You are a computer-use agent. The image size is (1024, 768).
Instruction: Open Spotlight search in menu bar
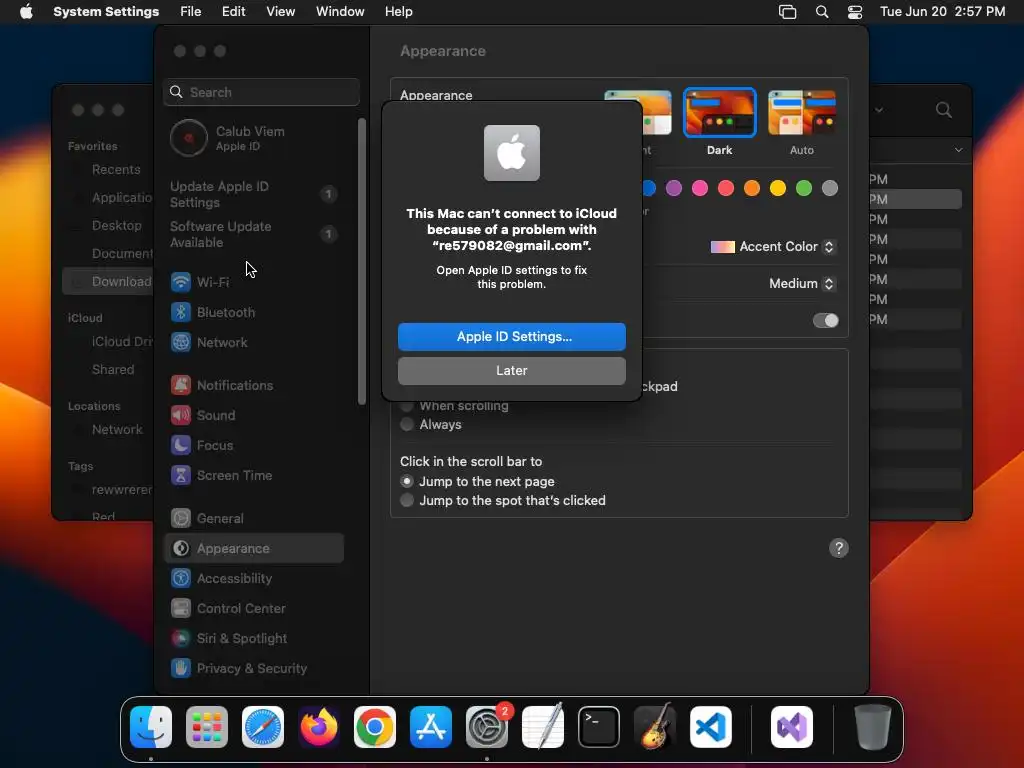pyautogui.click(x=822, y=12)
